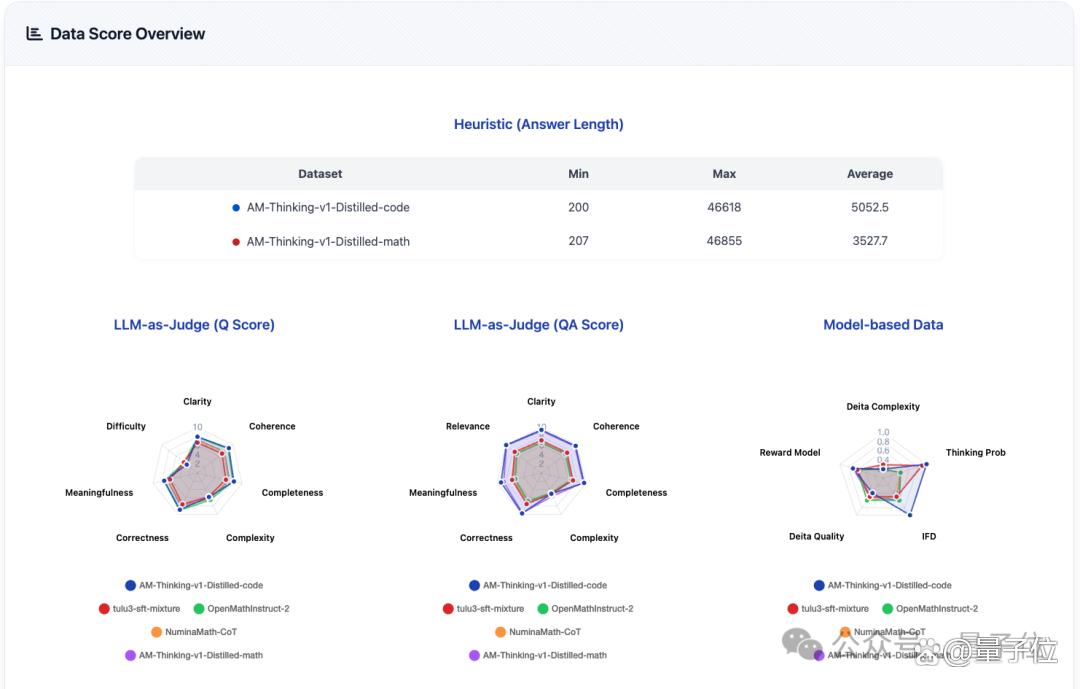Screen dimensions: 1080x689
Task: Toggle OpenMathInstruct-2 legend in Model-based Data chart
Action: (x=931, y=609)
